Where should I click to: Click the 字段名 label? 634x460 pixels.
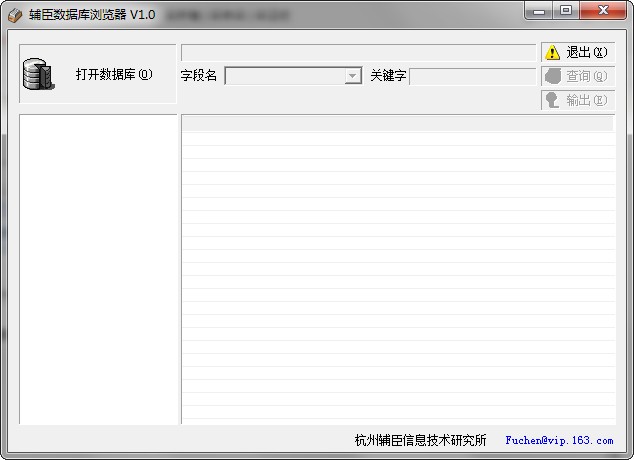click(x=199, y=76)
